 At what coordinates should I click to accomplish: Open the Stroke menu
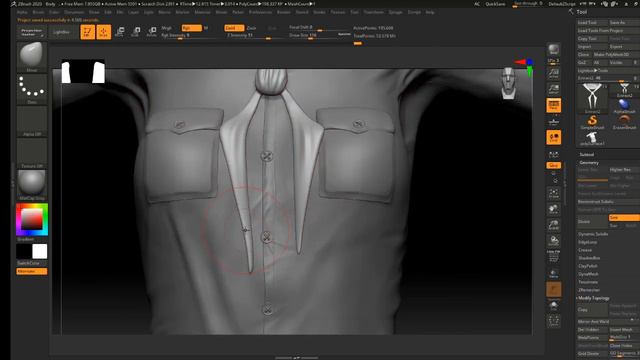point(320,12)
